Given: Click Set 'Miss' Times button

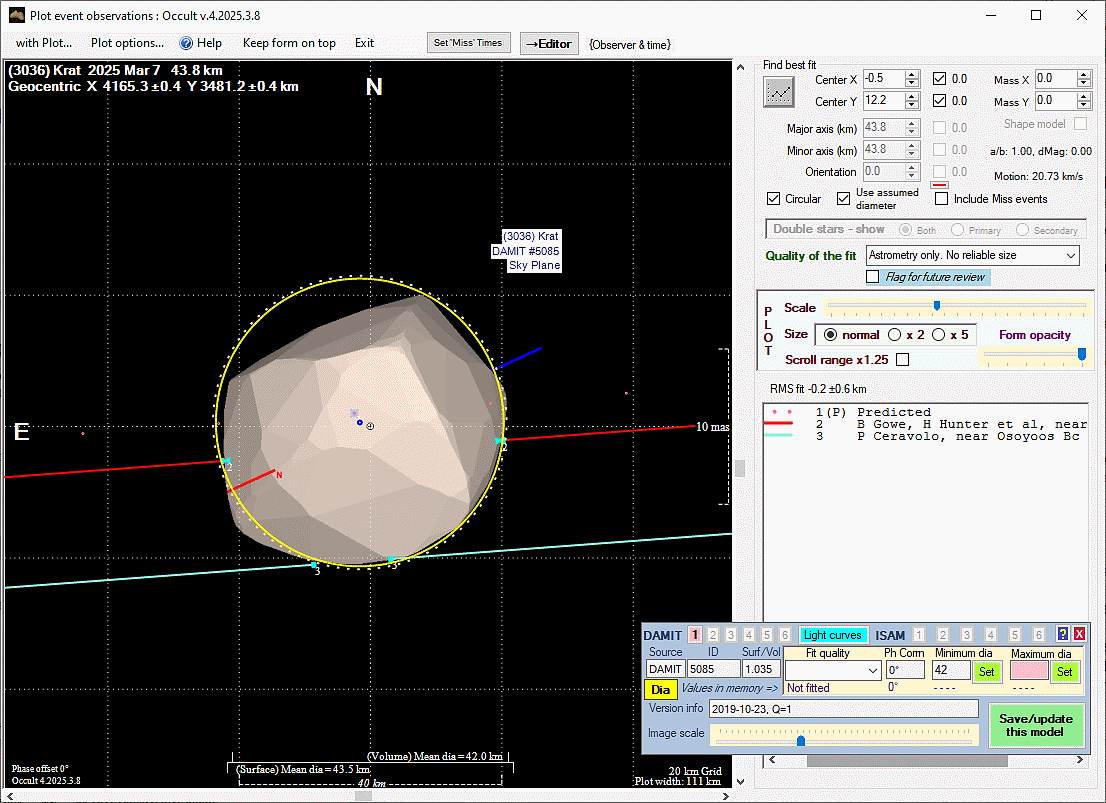Looking at the screenshot, I should (468, 43).
